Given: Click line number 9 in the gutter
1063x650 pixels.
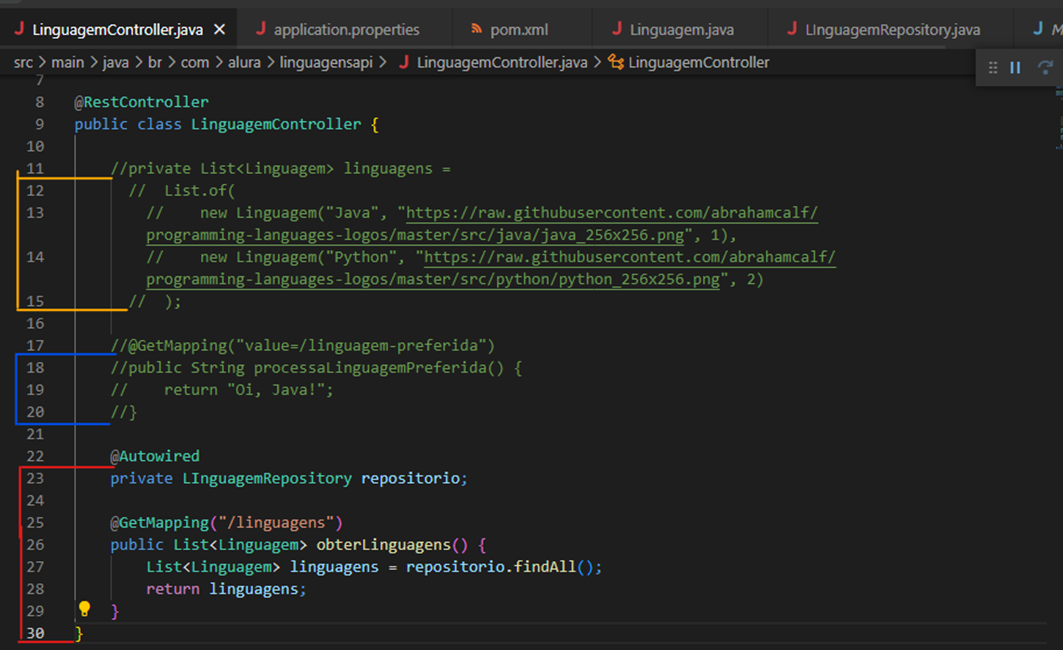Looking at the screenshot, I should [39, 125].
